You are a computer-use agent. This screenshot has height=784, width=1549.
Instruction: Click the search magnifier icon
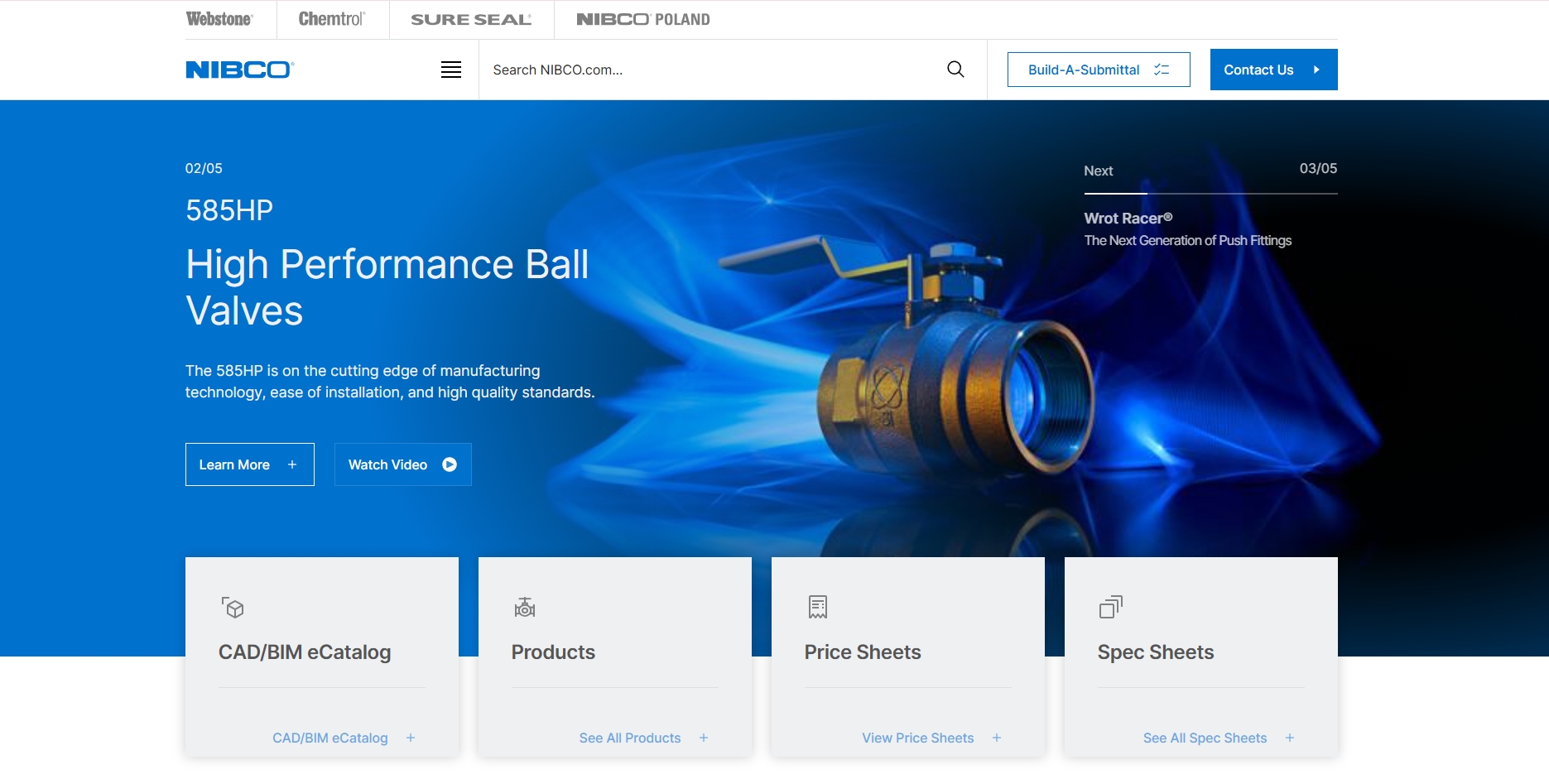[955, 70]
